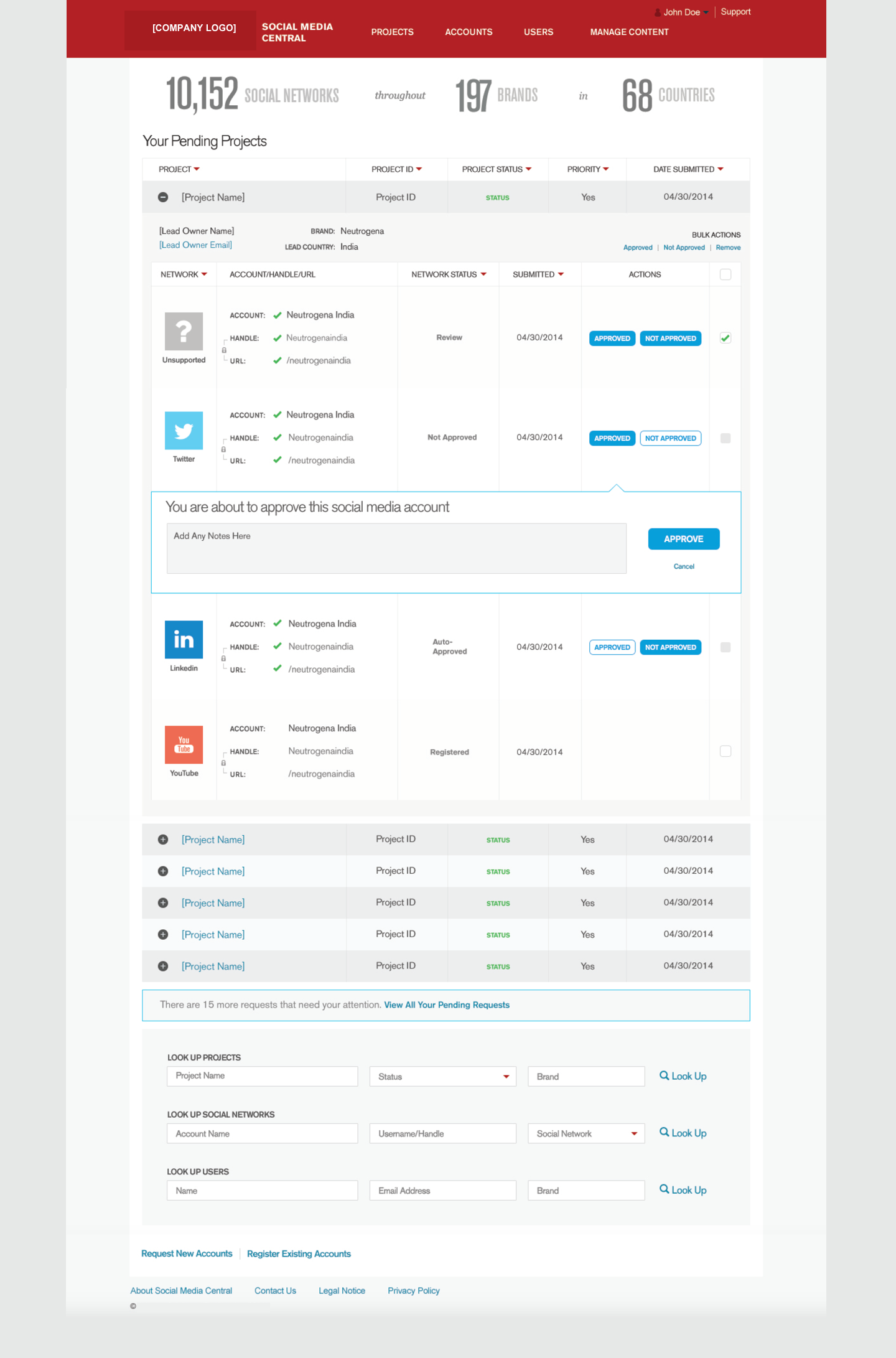
Task: Click the blue Approve button
Action: tap(684, 539)
